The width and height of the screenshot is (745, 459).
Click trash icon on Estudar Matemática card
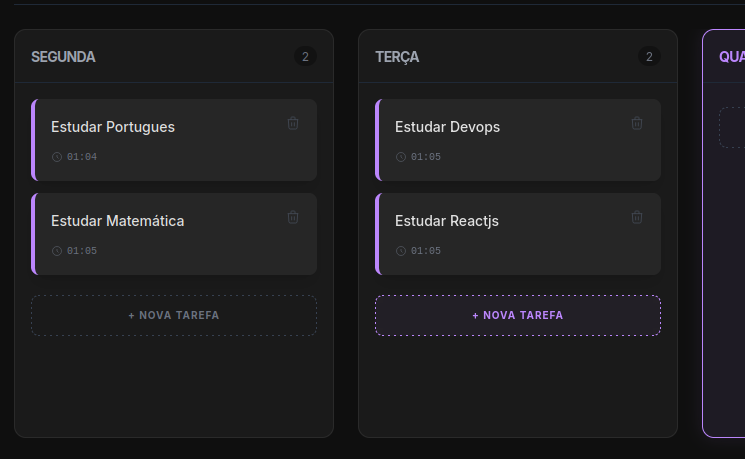[293, 217]
